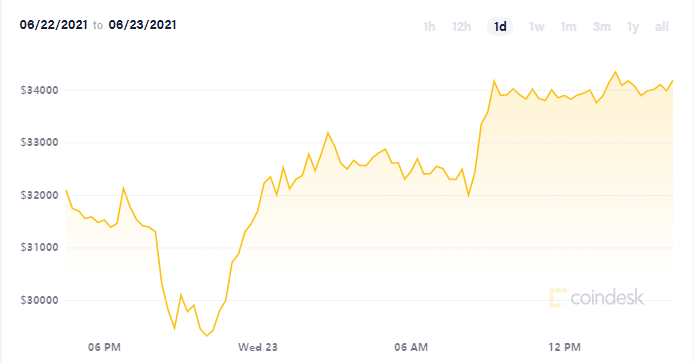Click the Wed 23 date marker
Image resolution: width=694 pixels, height=363 pixels.
click(258, 348)
